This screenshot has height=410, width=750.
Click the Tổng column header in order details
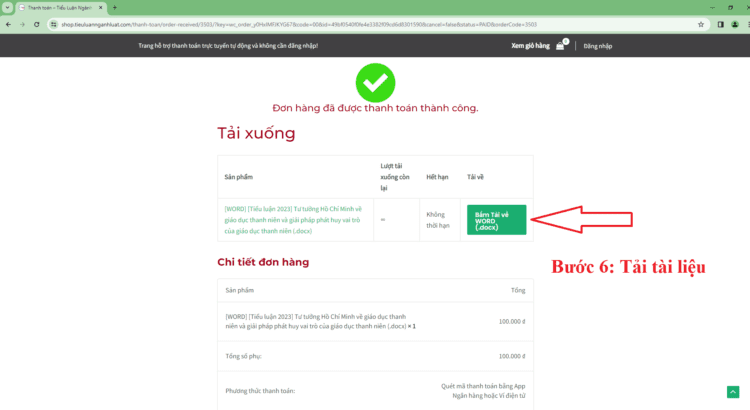coord(518,290)
